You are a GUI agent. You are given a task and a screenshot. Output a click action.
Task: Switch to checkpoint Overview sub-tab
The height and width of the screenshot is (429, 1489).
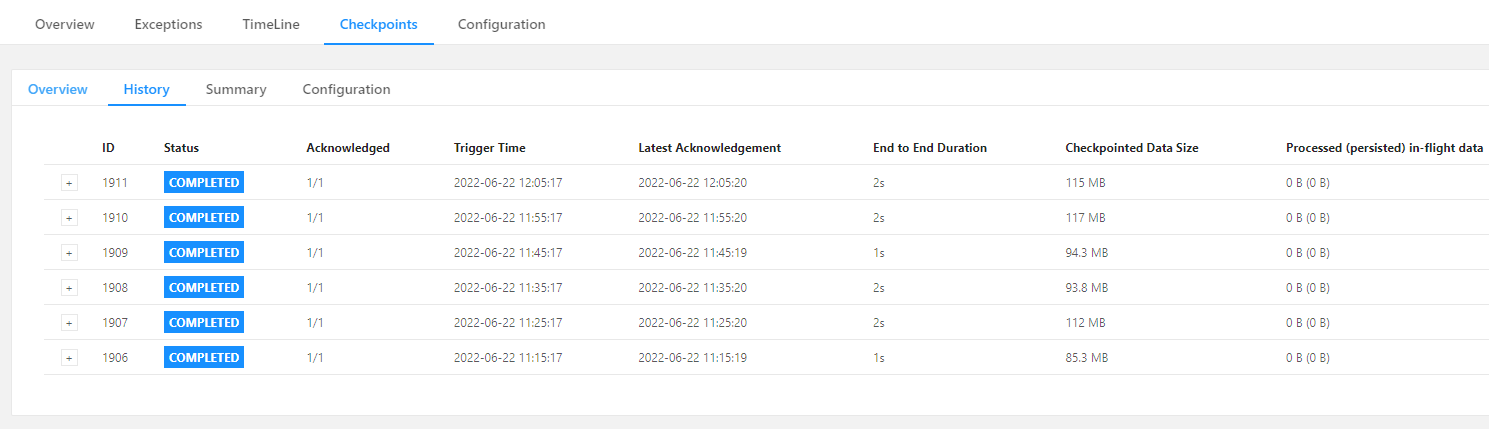click(58, 89)
